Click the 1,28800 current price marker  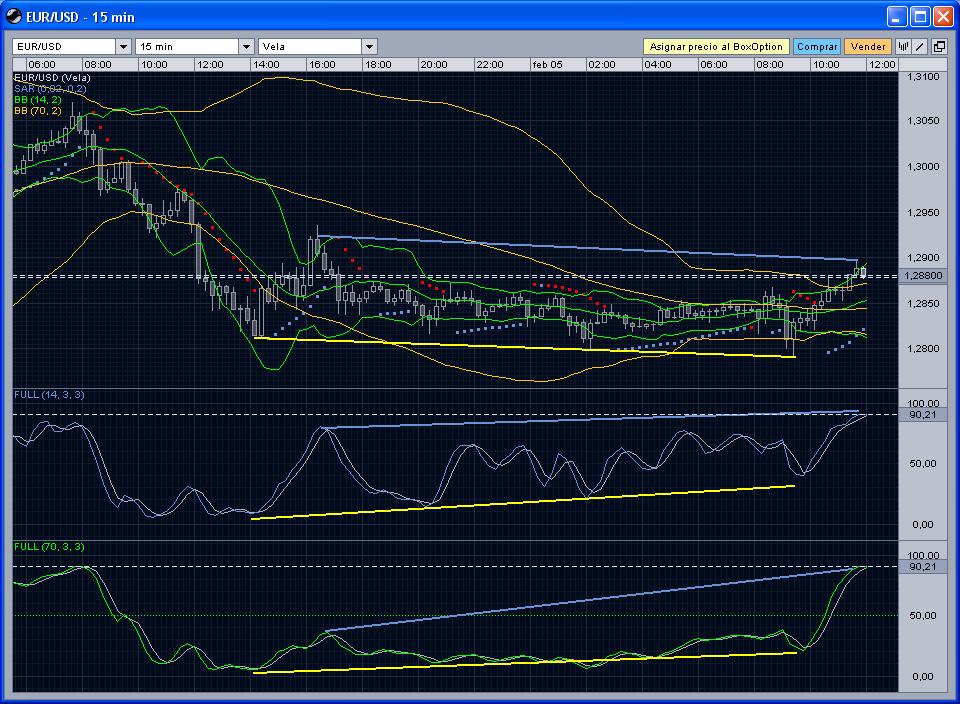click(922, 275)
